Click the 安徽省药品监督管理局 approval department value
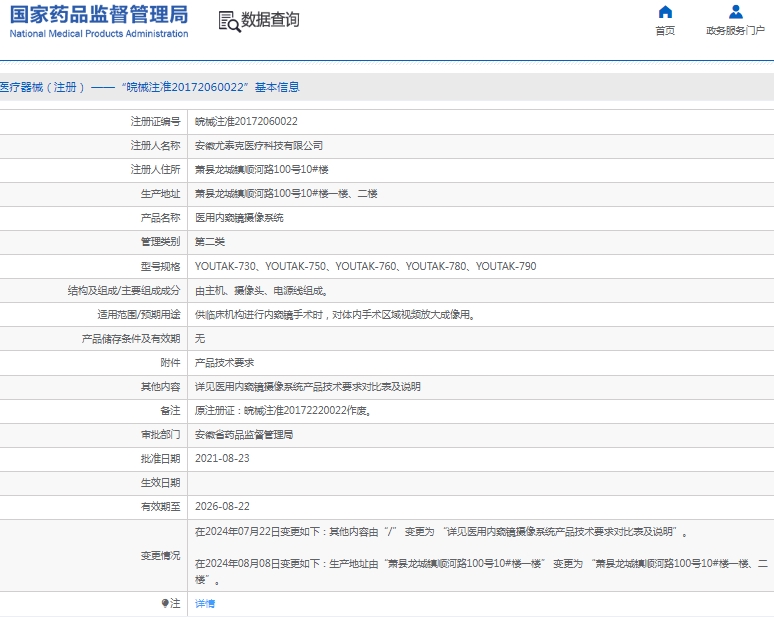This screenshot has width=774, height=617. (x=243, y=435)
